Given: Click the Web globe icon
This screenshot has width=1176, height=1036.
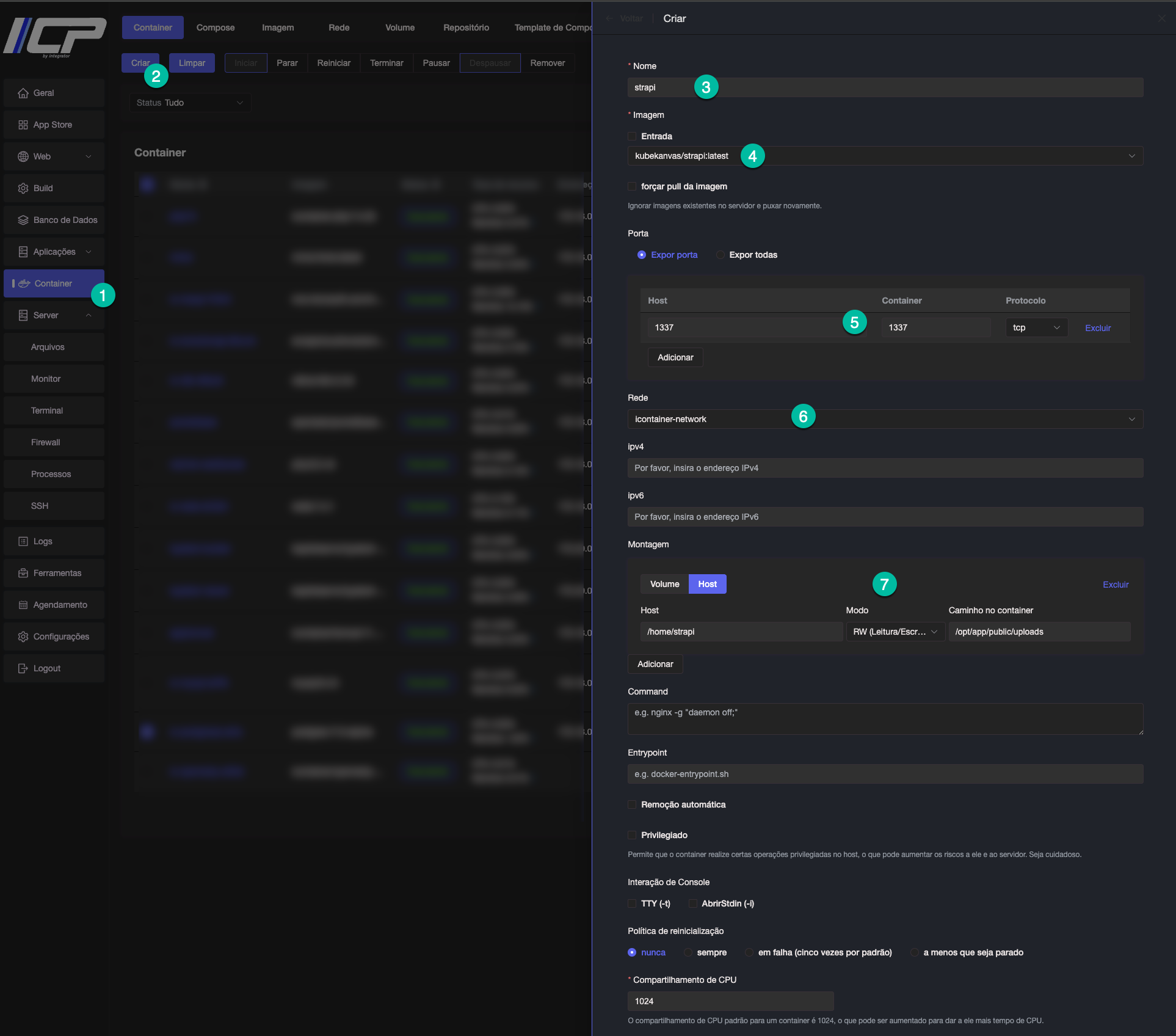Looking at the screenshot, I should click(23, 156).
